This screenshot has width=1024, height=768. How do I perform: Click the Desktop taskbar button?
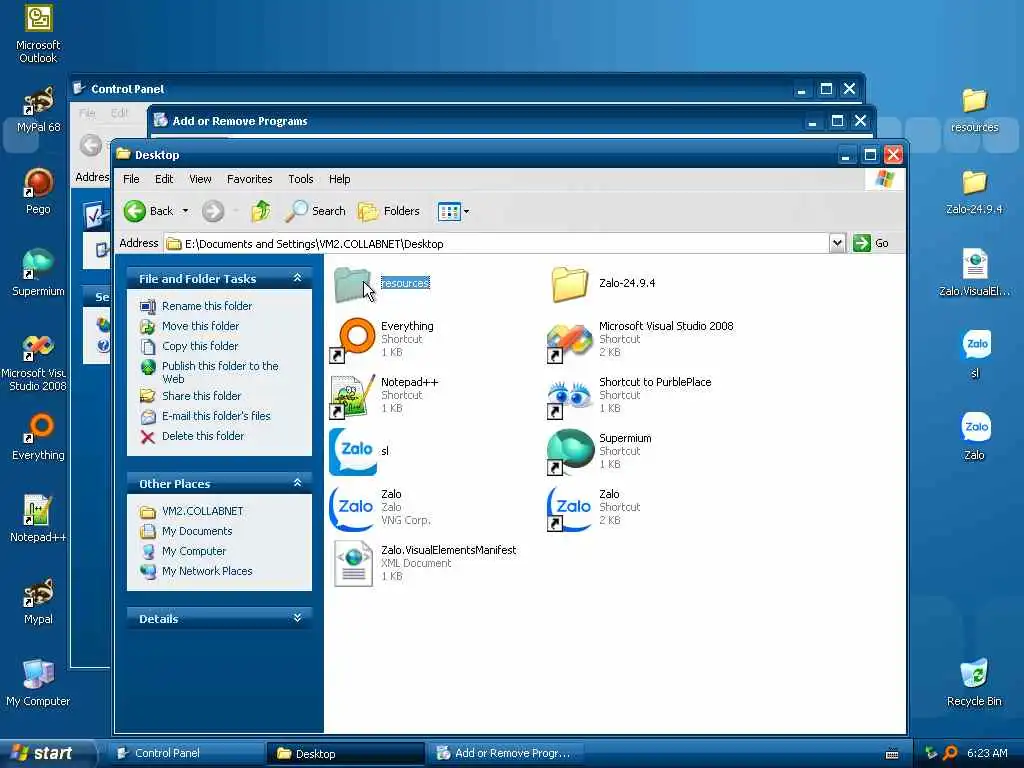(x=345, y=753)
